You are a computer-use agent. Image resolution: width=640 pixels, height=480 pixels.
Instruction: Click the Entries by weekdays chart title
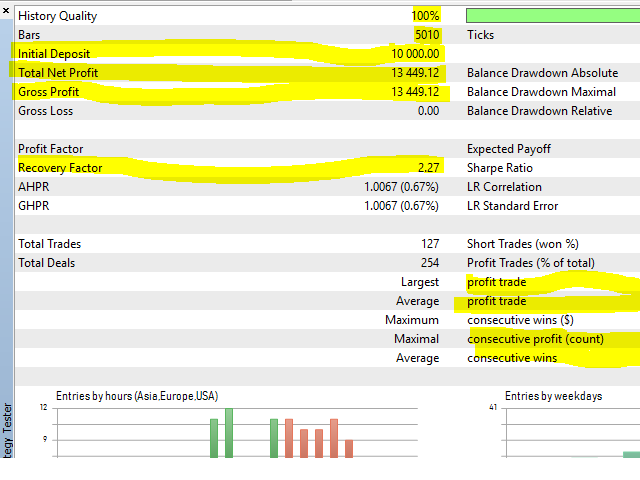553,396
